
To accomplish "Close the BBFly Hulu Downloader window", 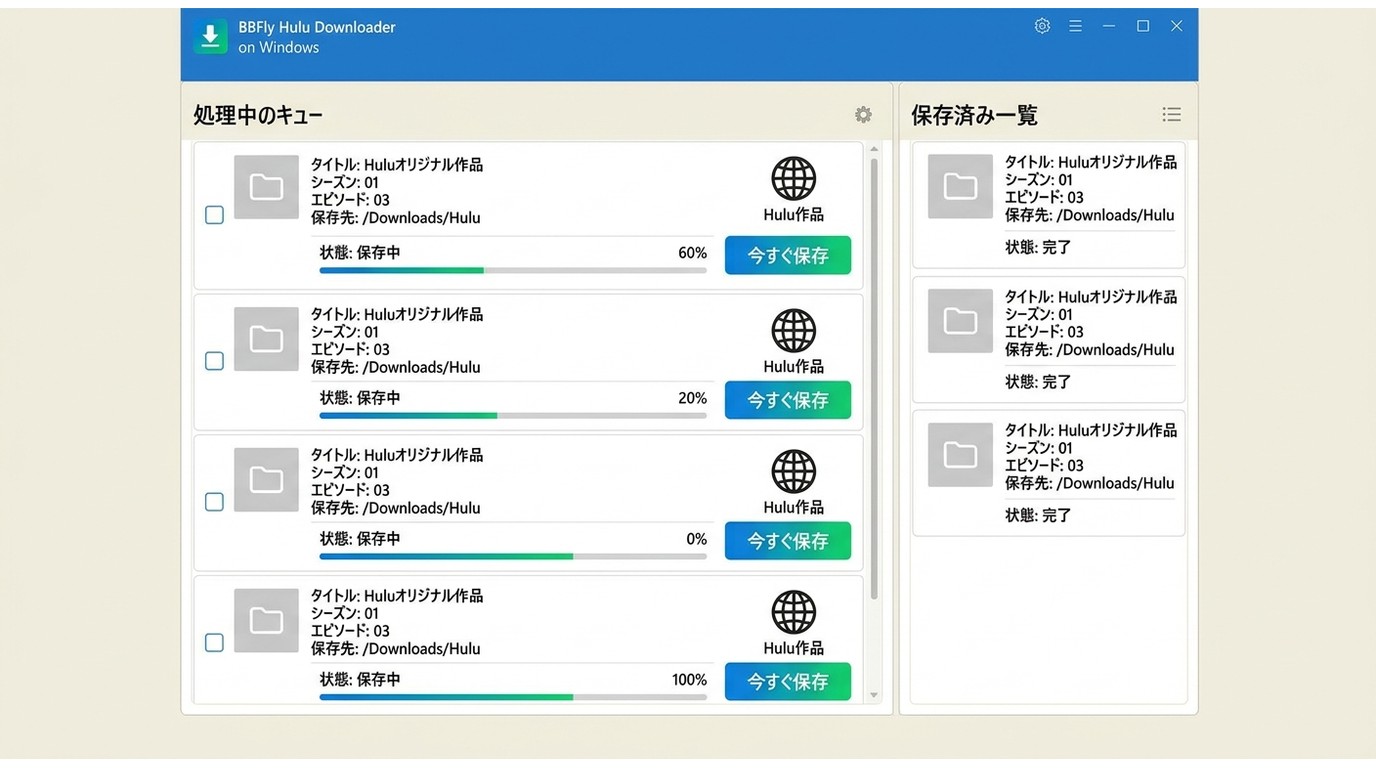I will [1177, 26].
